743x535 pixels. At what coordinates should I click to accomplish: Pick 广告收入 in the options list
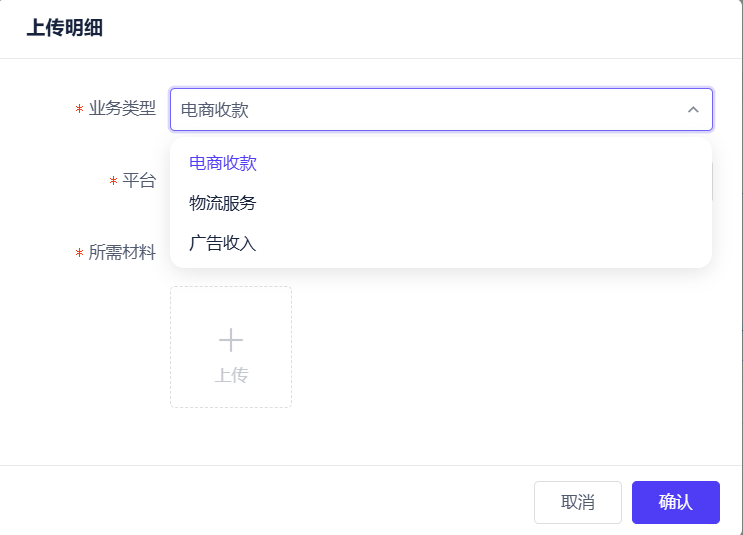223,243
